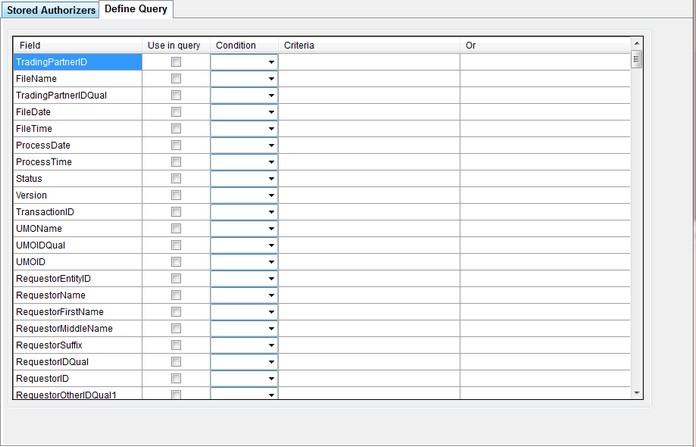Viewport: 696px width, 447px height.
Task: Select the Define Query tab
Action: tap(136, 9)
